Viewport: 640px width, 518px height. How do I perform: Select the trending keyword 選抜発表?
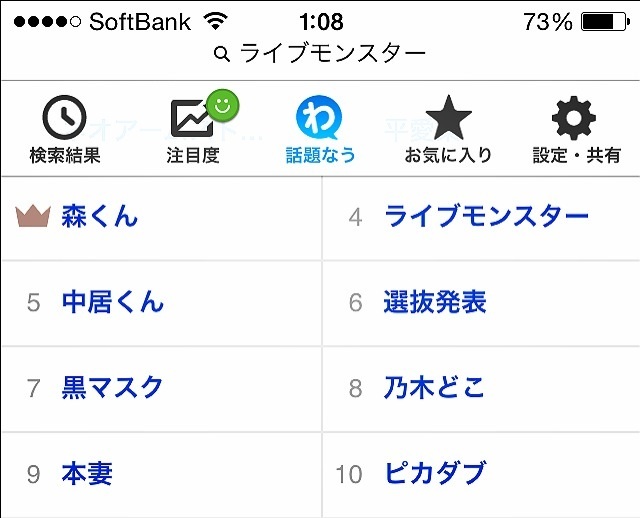(434, 302)
